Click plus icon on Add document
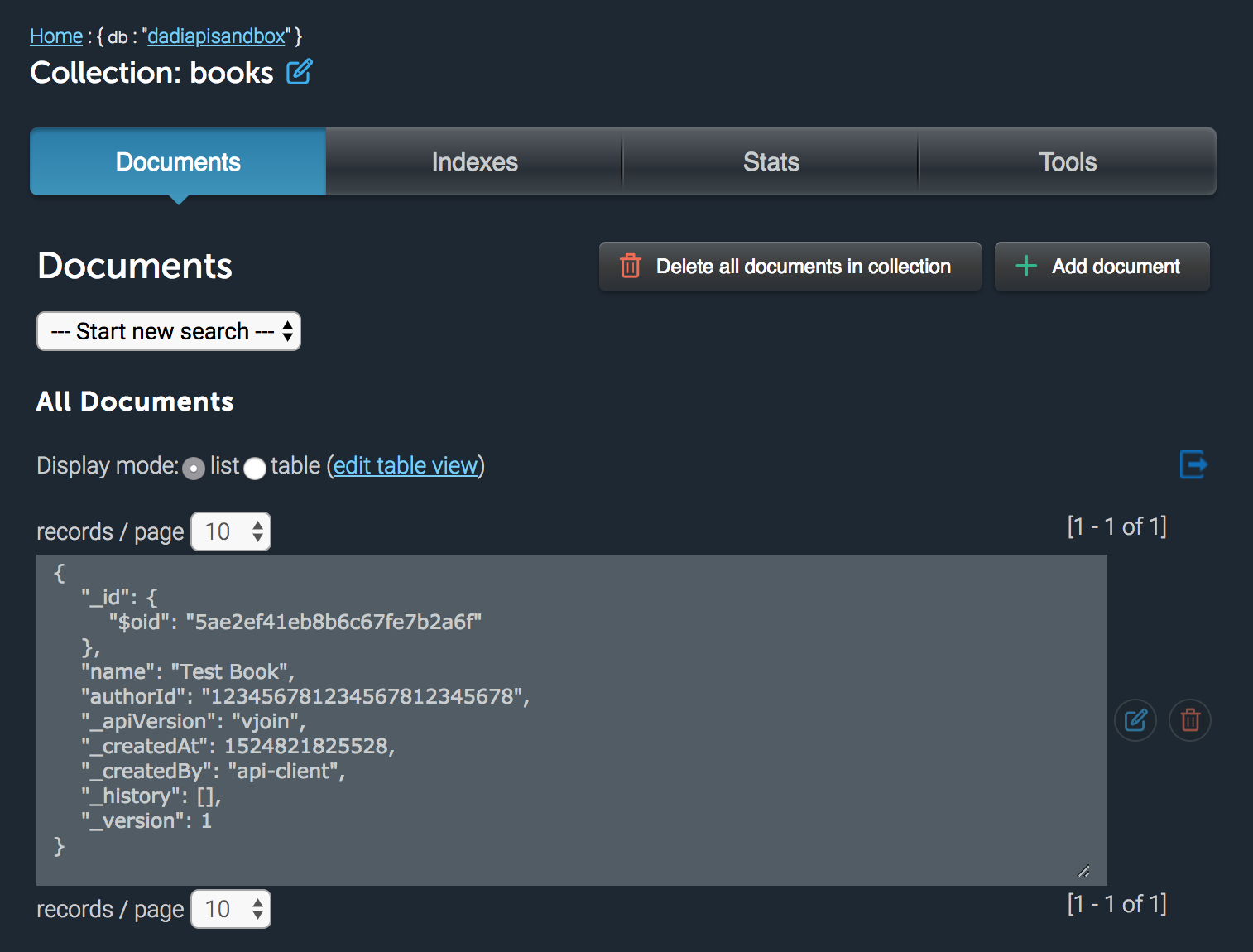Viewport: 1253px width, 952px height. pyautogui.click(x=1026, y=267)
